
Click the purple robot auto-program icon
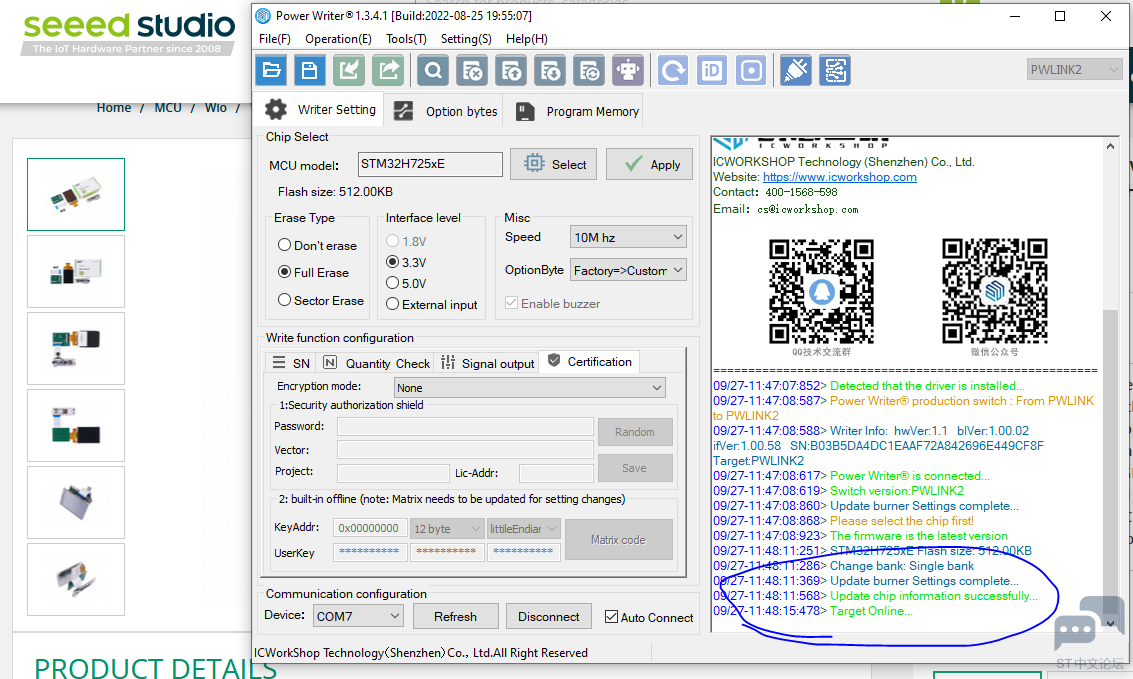coord(628,70)
